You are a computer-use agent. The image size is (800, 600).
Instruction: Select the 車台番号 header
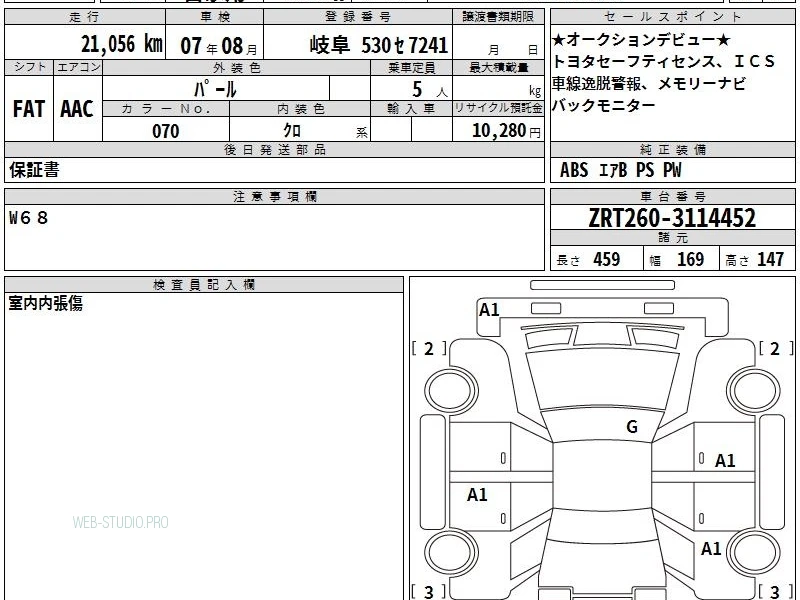(672, 196)
